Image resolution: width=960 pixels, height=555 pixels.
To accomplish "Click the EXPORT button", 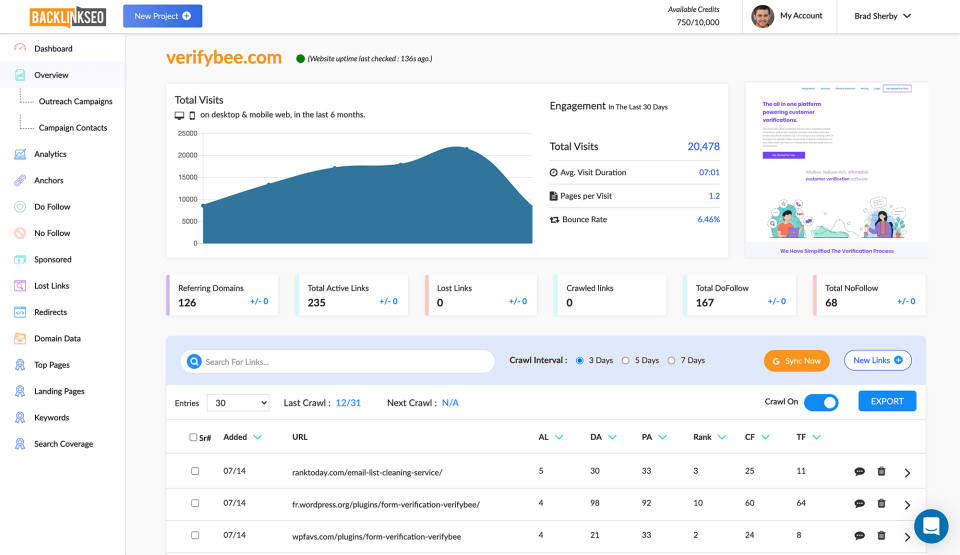I will 887,401.
